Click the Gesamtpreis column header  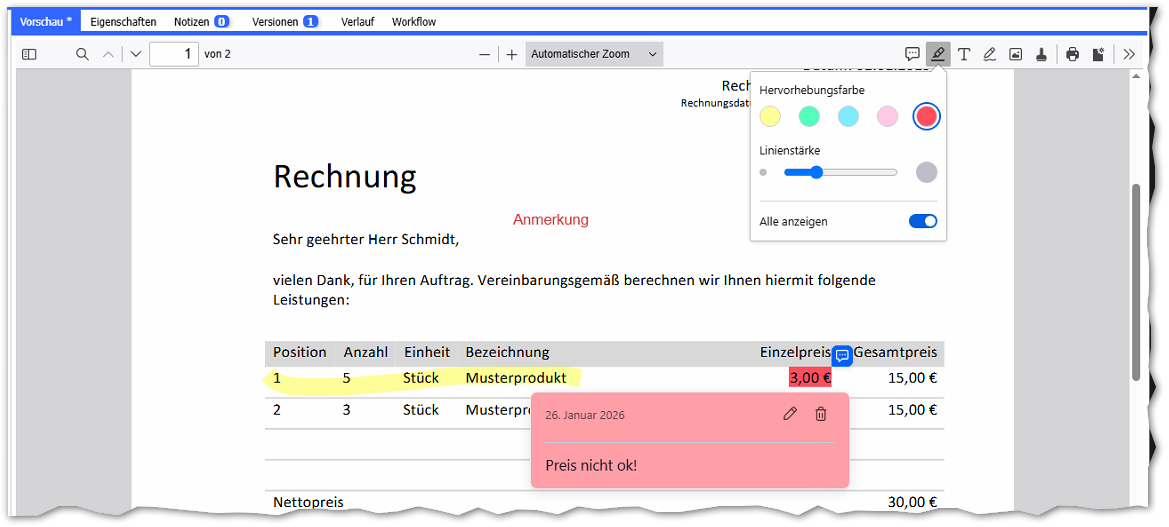click(x=895, y=353)
